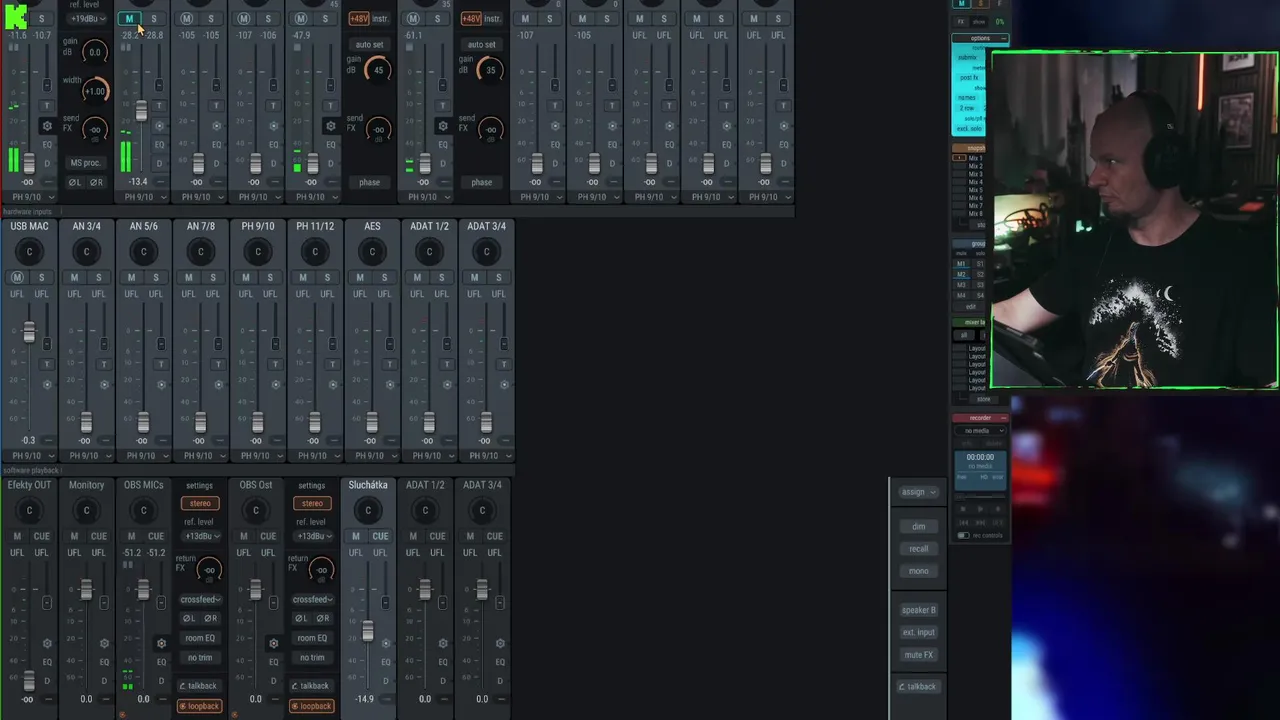Invert right phase in OBS Ost settings

tap(322, 618)
